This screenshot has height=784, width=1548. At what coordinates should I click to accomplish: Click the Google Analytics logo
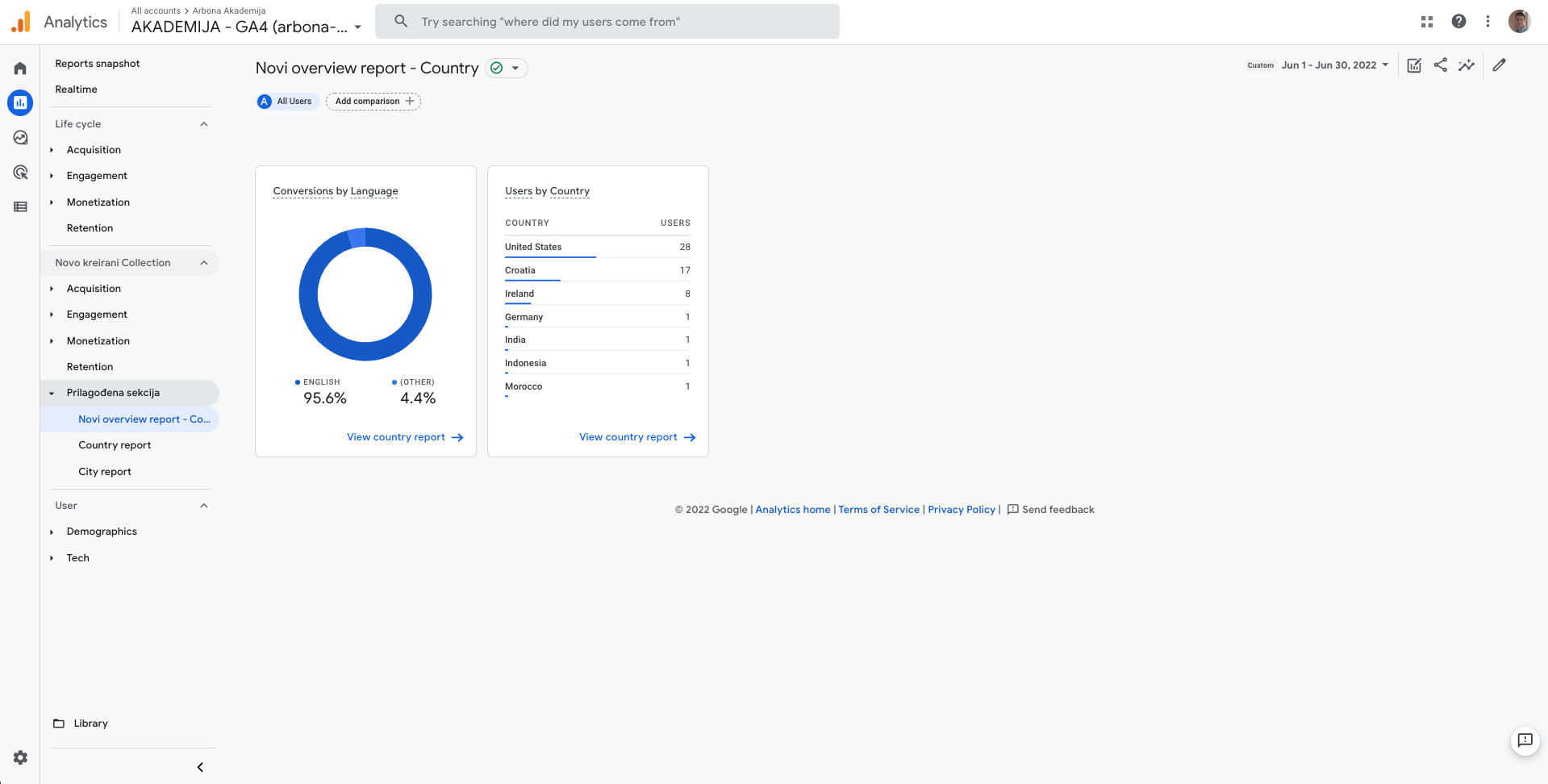tap(21, 22)
